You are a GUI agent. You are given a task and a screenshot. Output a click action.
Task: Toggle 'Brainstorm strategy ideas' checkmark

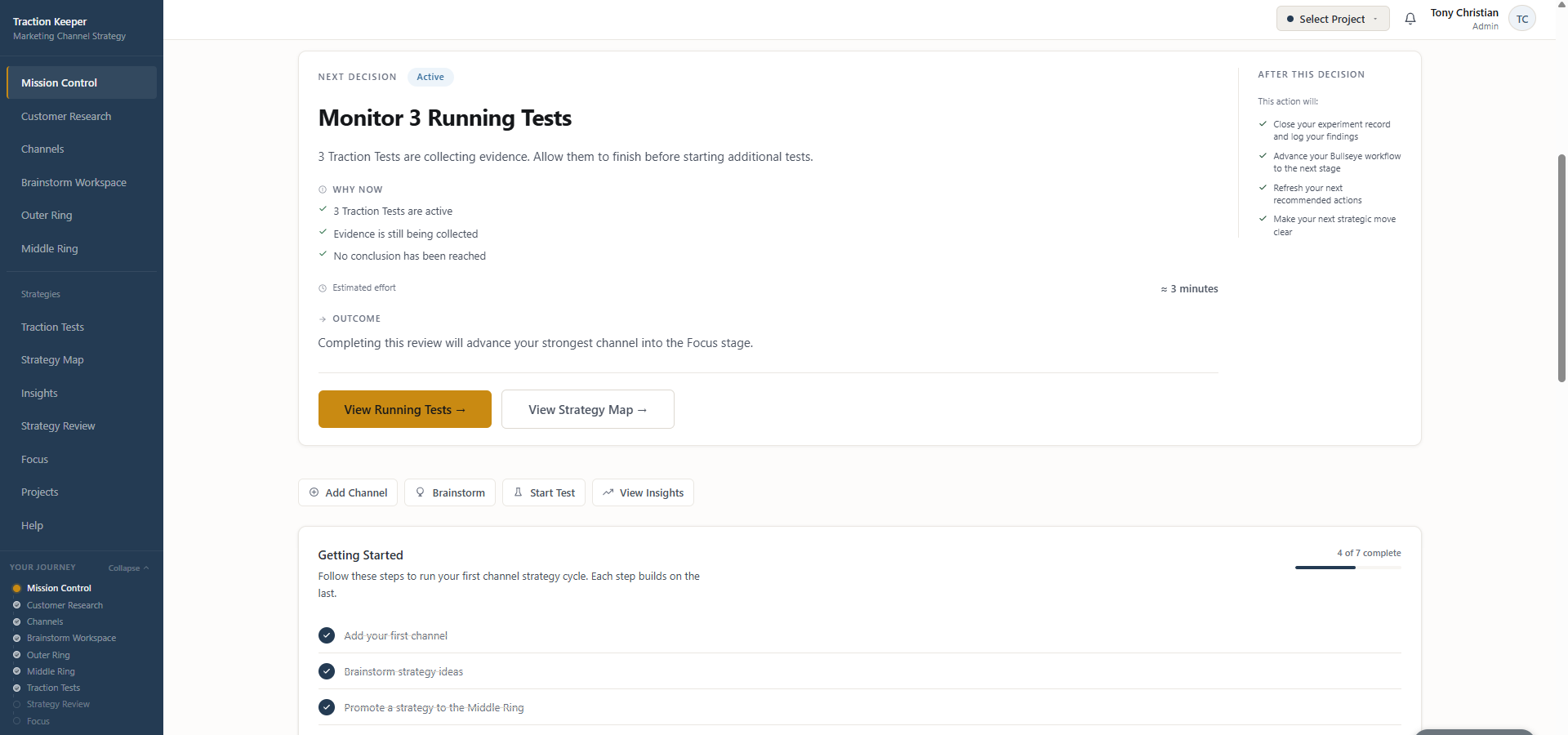(327, 671)
